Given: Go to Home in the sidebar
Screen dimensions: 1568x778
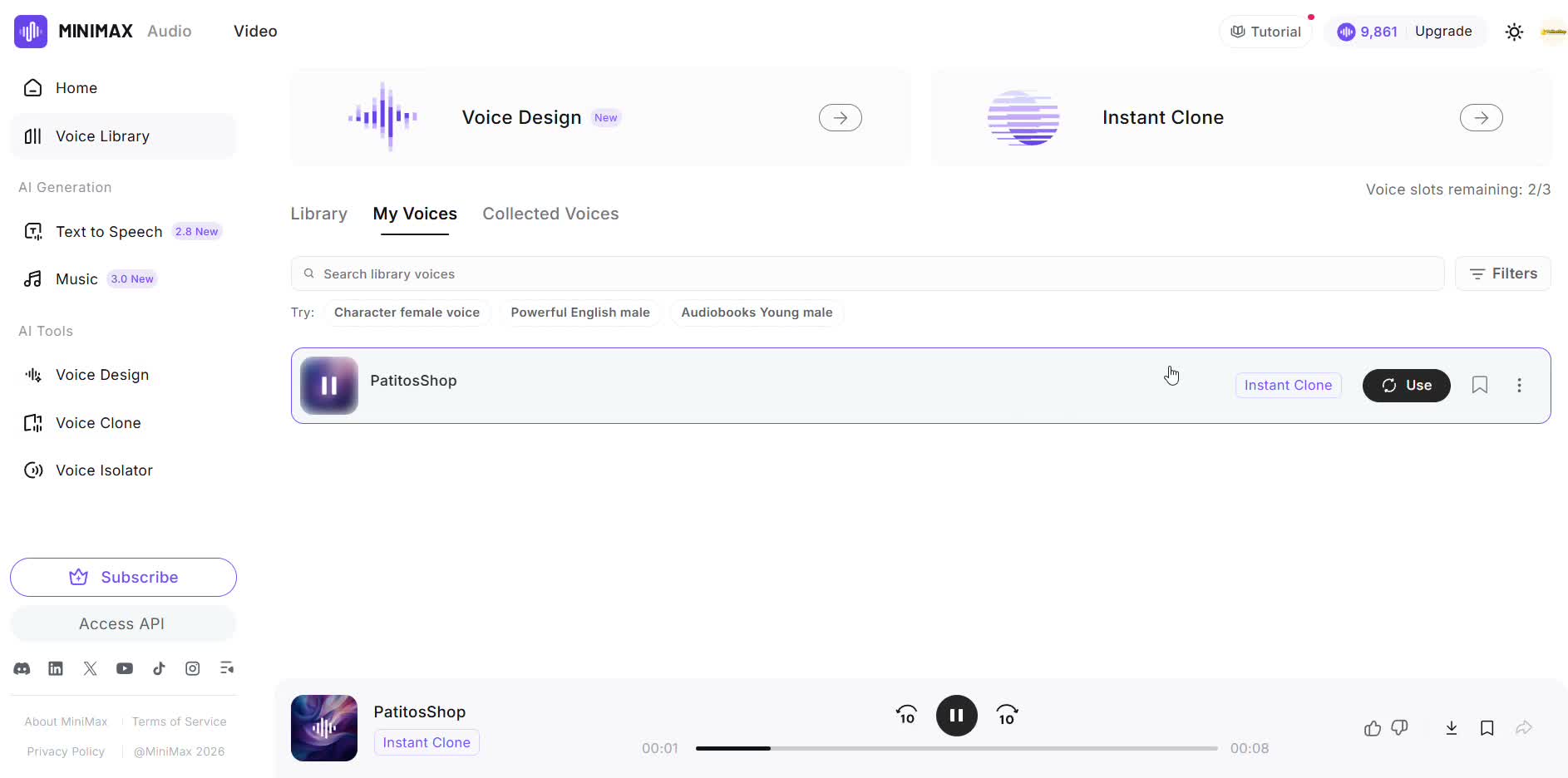Looking at the screenshot, I should tap(123, 88).
